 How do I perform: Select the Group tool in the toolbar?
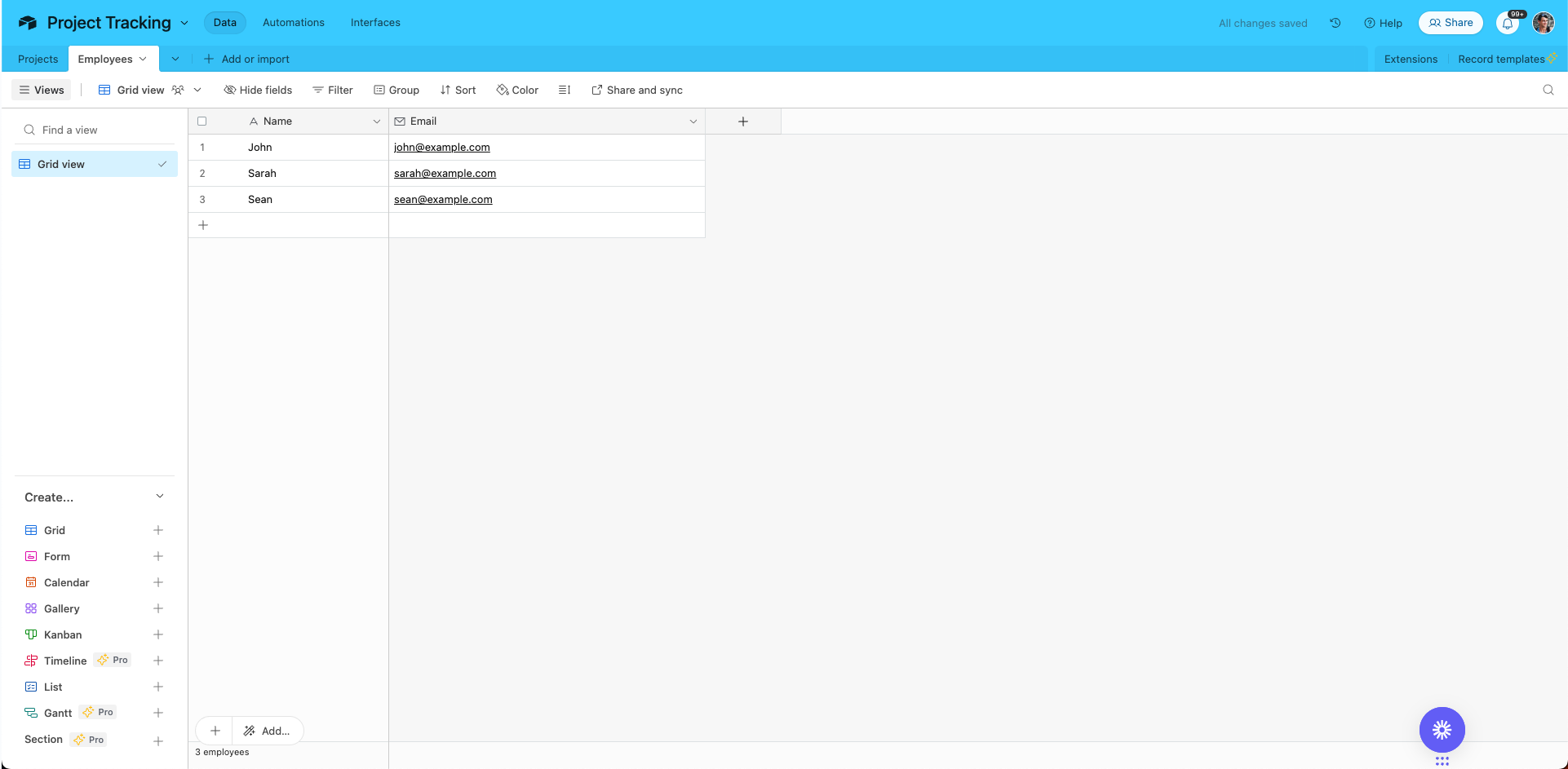396,90
